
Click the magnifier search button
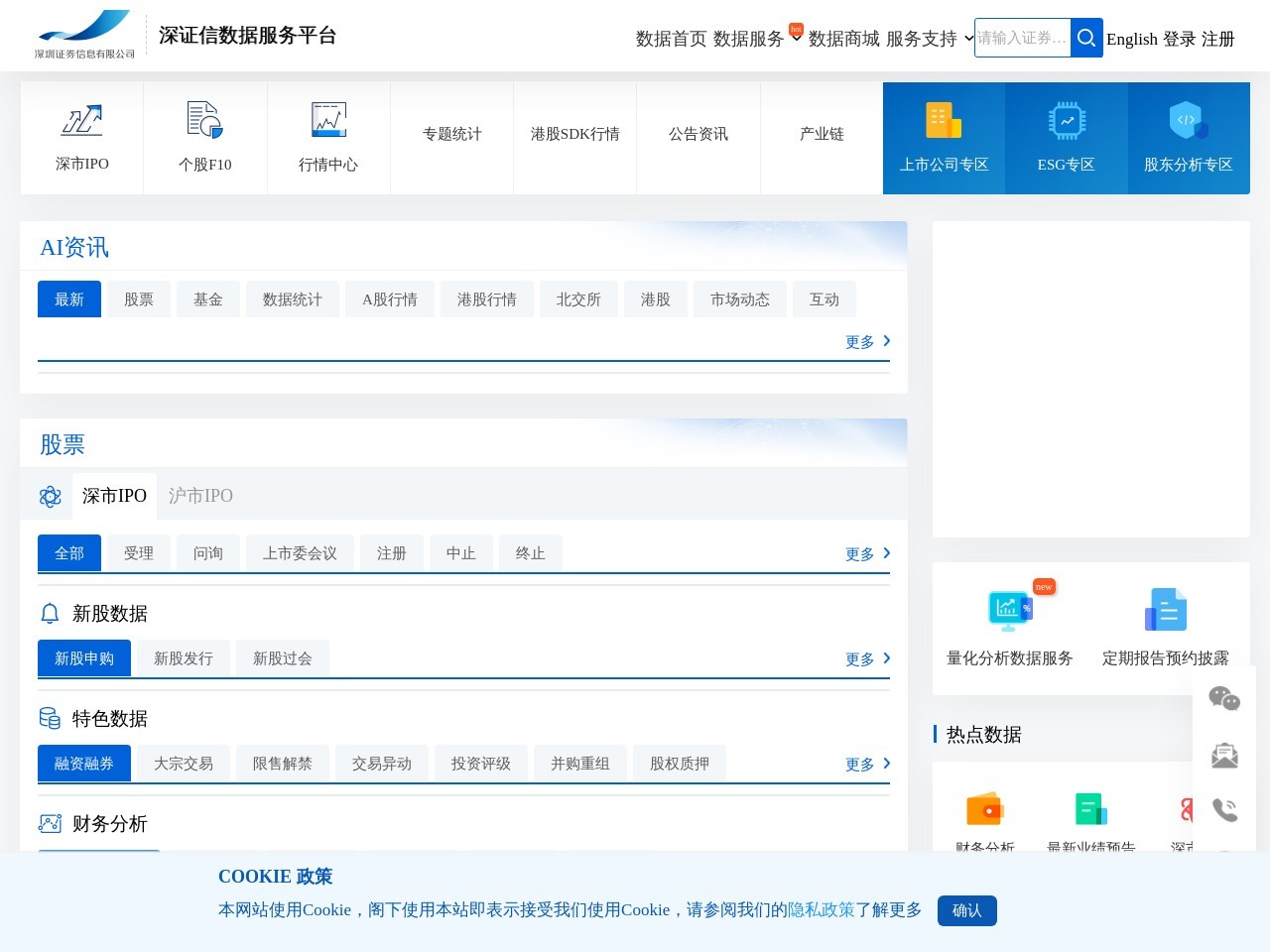pyautogui.click(x=1086, y=38)
